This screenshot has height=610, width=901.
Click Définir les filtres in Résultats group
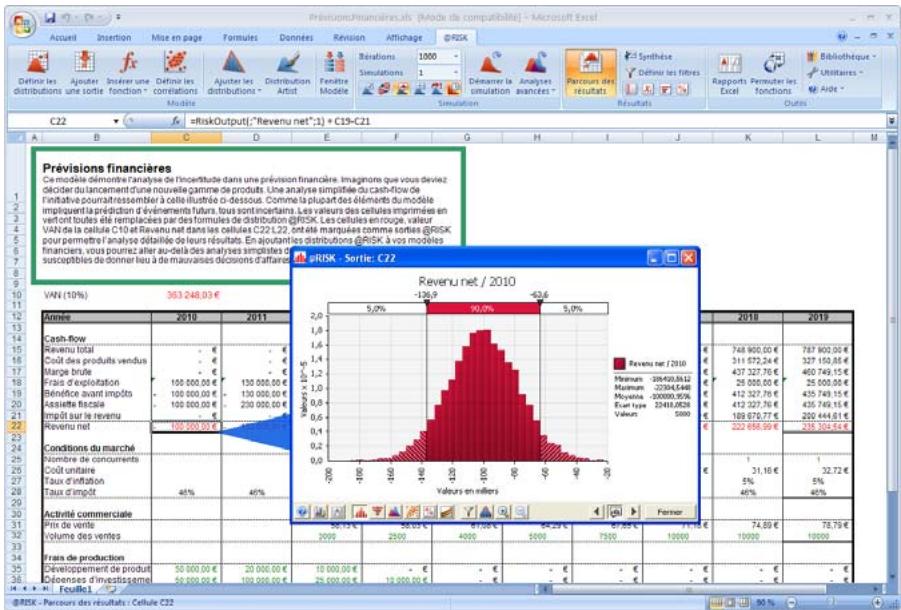tap(665, 72)
